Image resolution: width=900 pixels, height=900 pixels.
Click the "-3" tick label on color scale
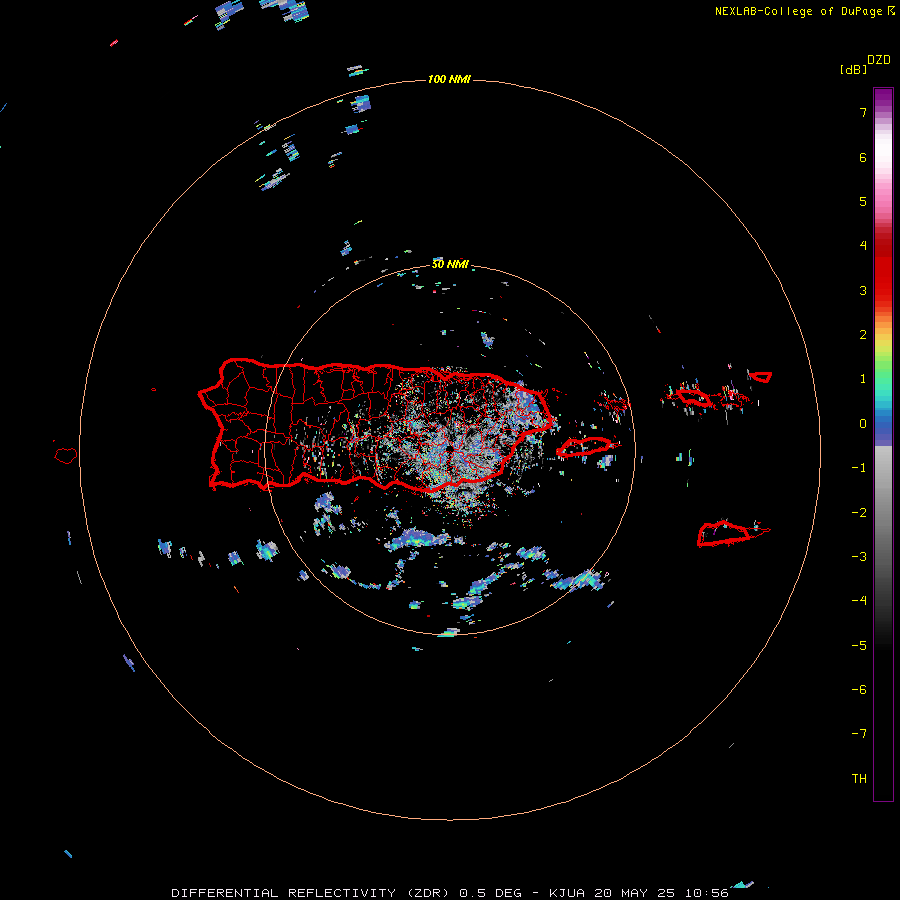(859, 557)
